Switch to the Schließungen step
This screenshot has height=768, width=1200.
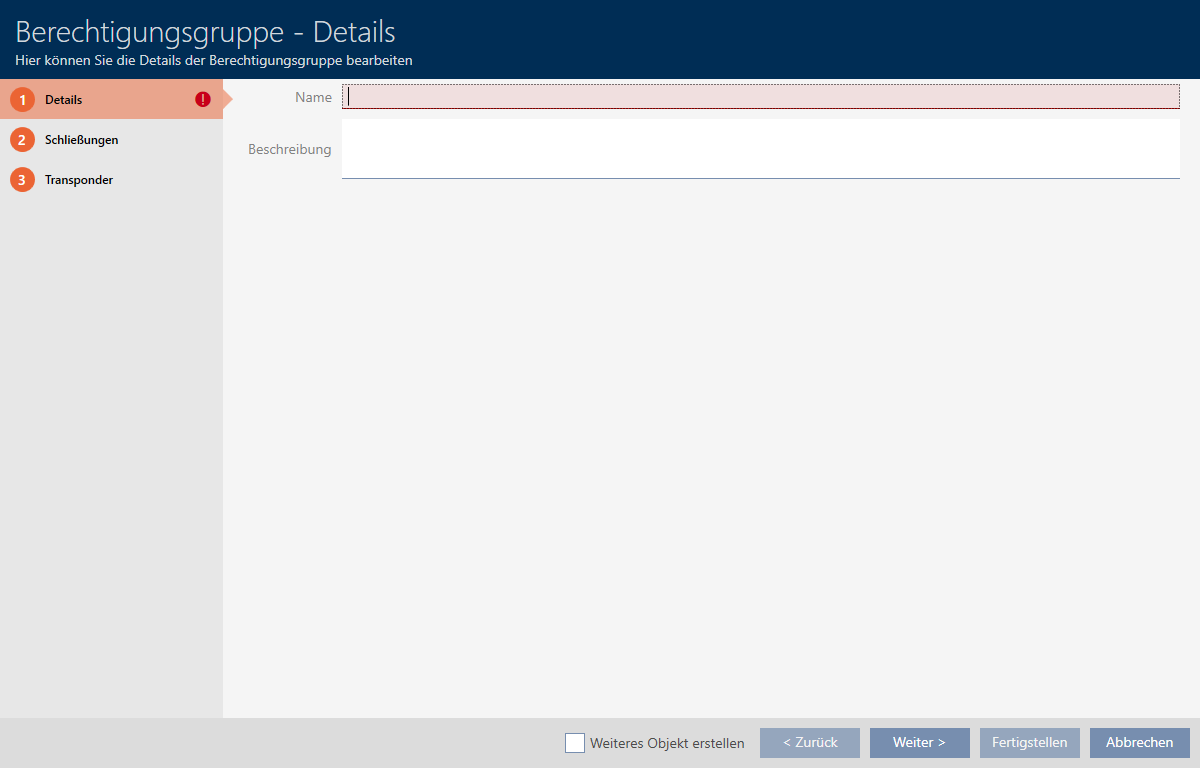click(x=82, y=140)
